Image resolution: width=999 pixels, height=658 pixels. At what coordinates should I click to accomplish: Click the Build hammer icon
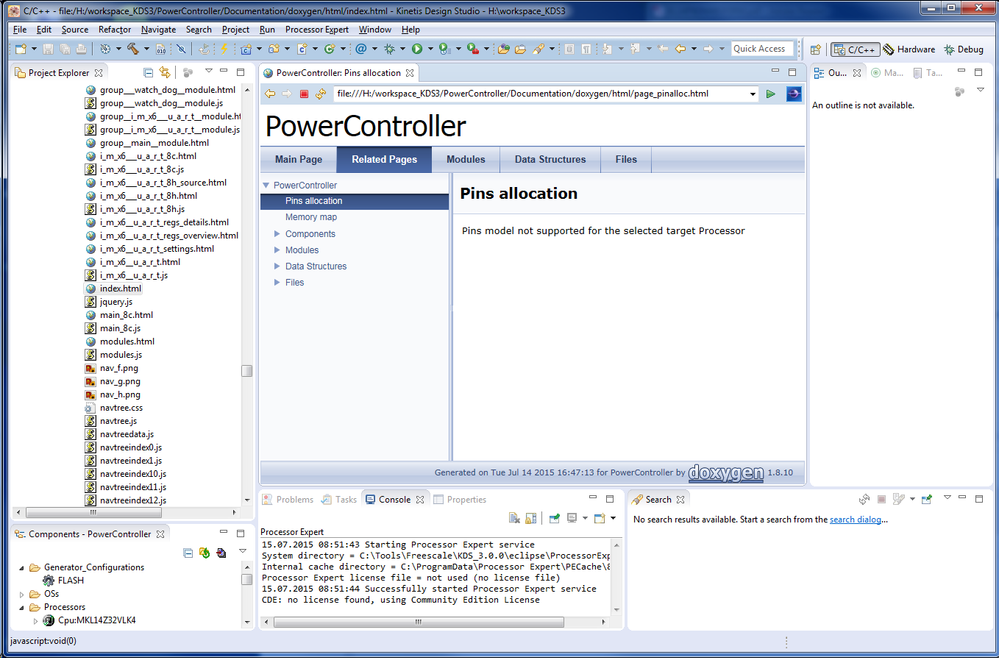coord(133,48)
